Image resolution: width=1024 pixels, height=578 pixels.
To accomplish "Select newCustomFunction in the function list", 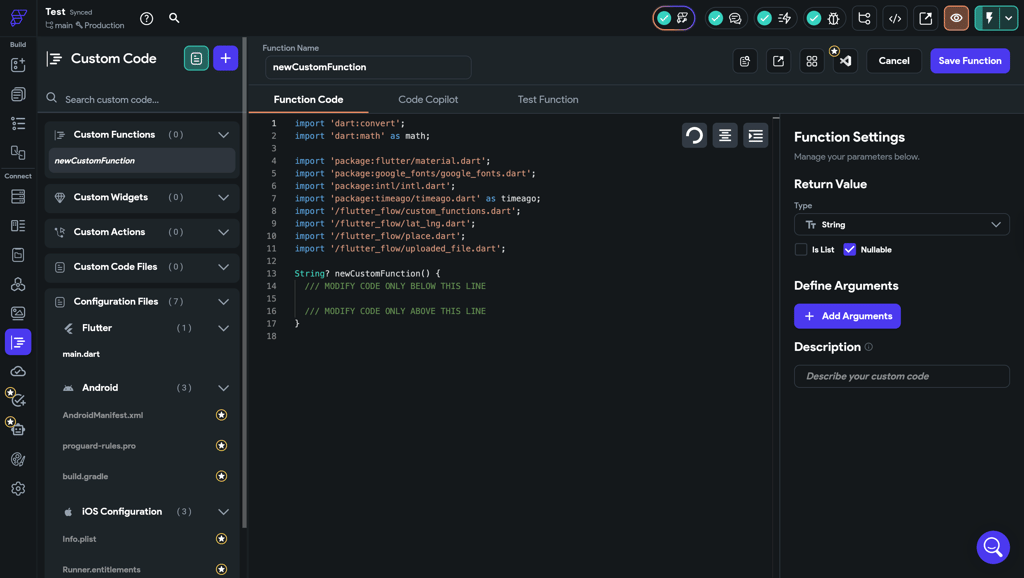I will pos(142,161).
